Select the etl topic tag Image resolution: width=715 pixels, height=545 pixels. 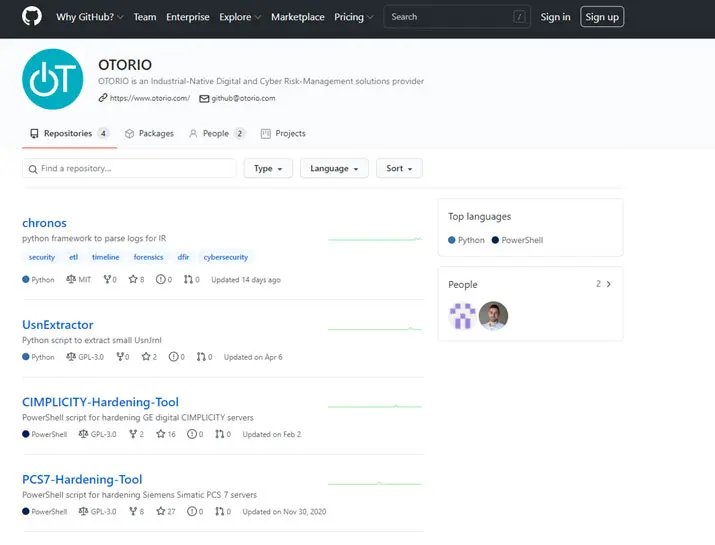pos(73,257)
